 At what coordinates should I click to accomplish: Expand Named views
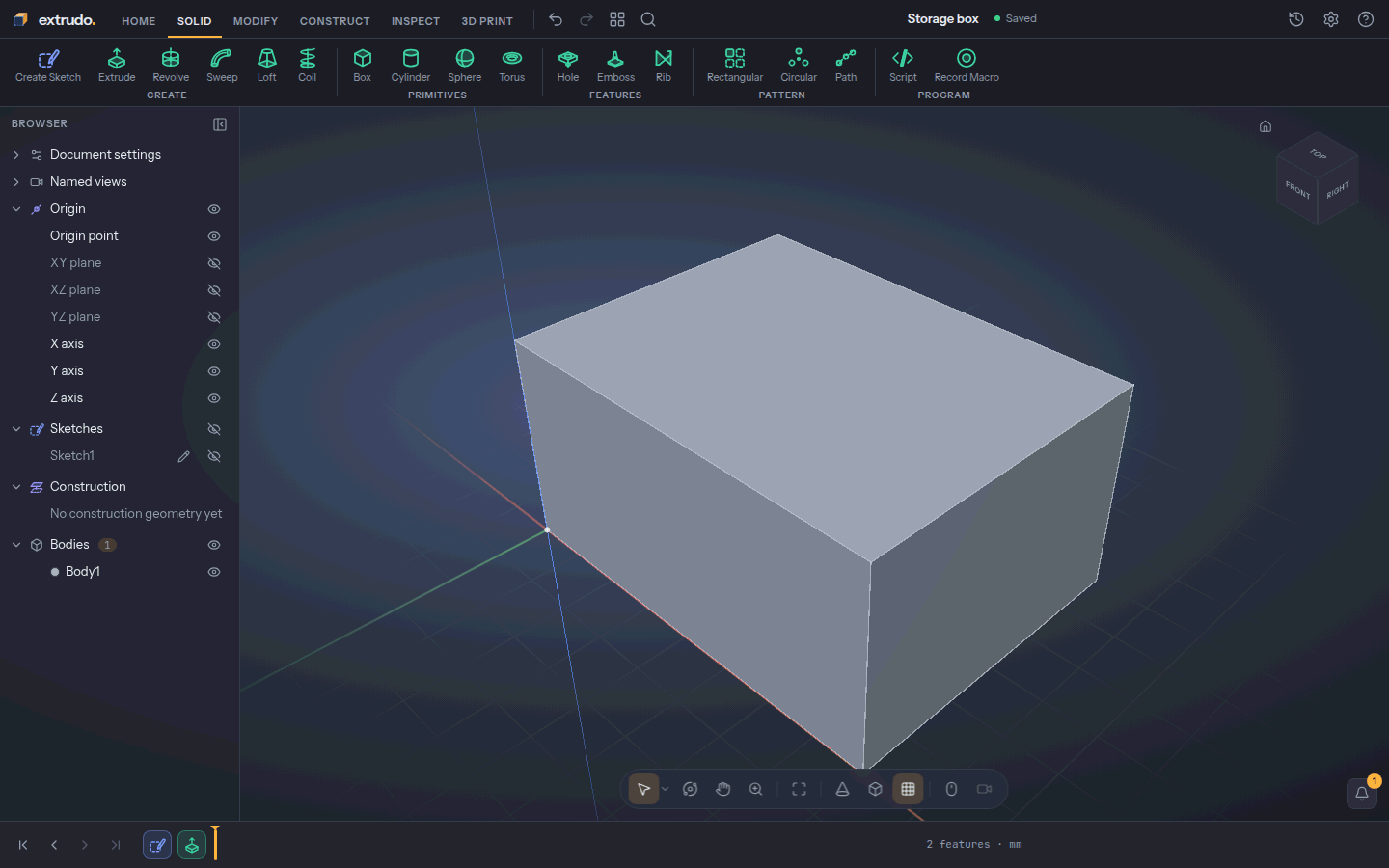[x=16, y=182]
